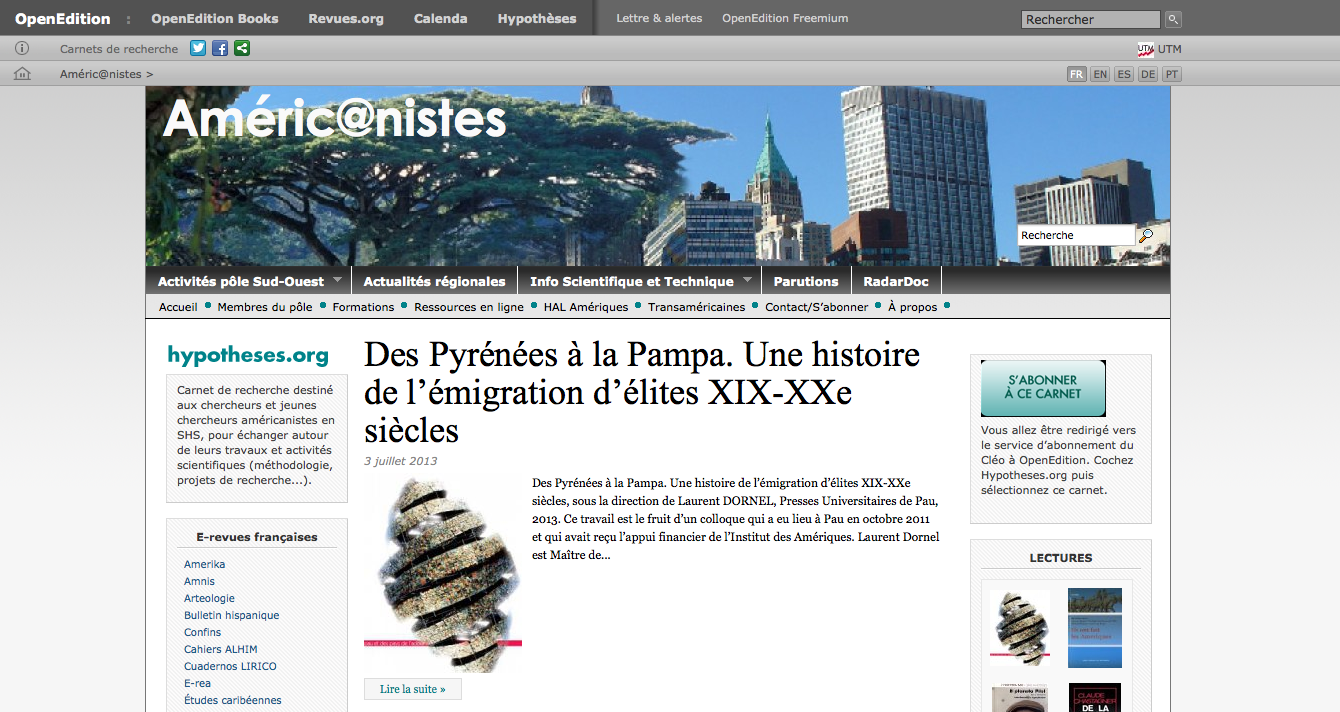This screenshot has width=1340, height=712.
Task: Open the Actualités régionales menu
Action: [434, 281]
